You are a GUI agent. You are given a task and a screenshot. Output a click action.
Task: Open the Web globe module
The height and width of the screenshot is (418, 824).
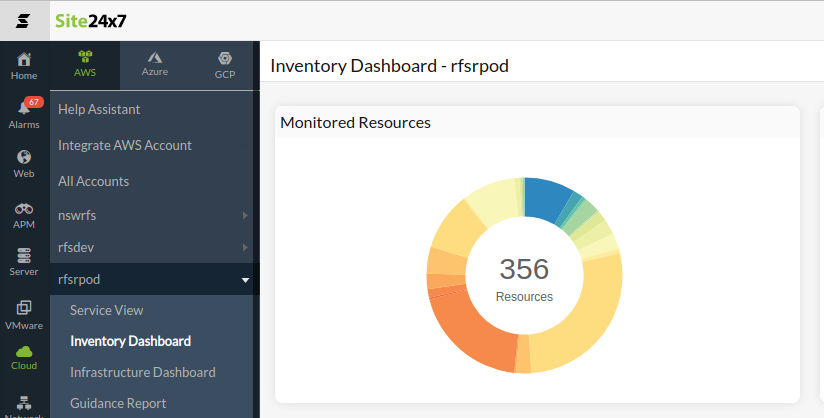[24, 157]
